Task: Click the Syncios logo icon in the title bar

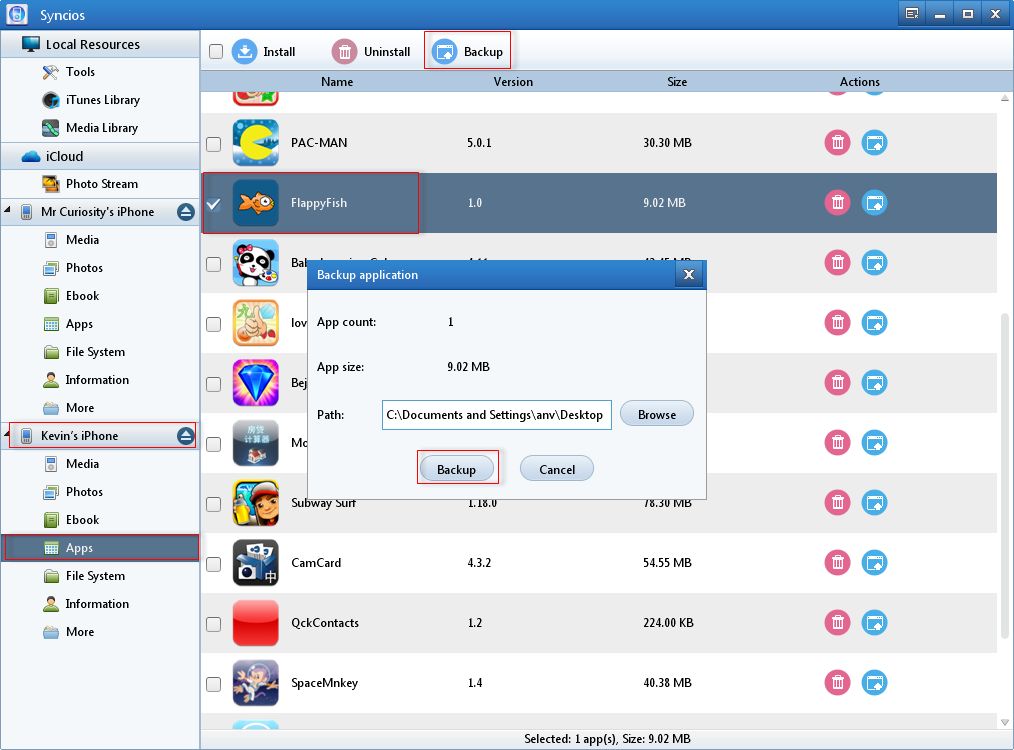Action: (17, 14)
